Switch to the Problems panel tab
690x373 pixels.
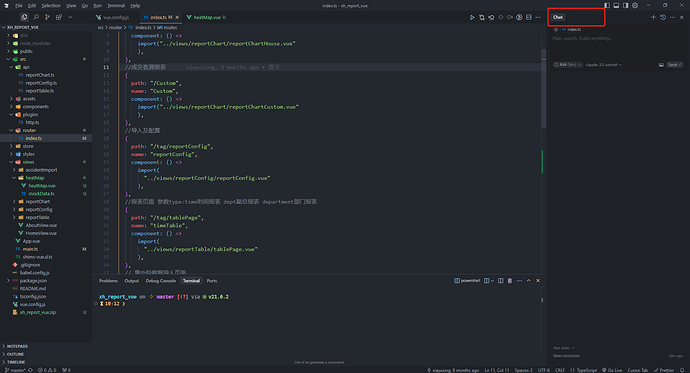coord(108,281)
